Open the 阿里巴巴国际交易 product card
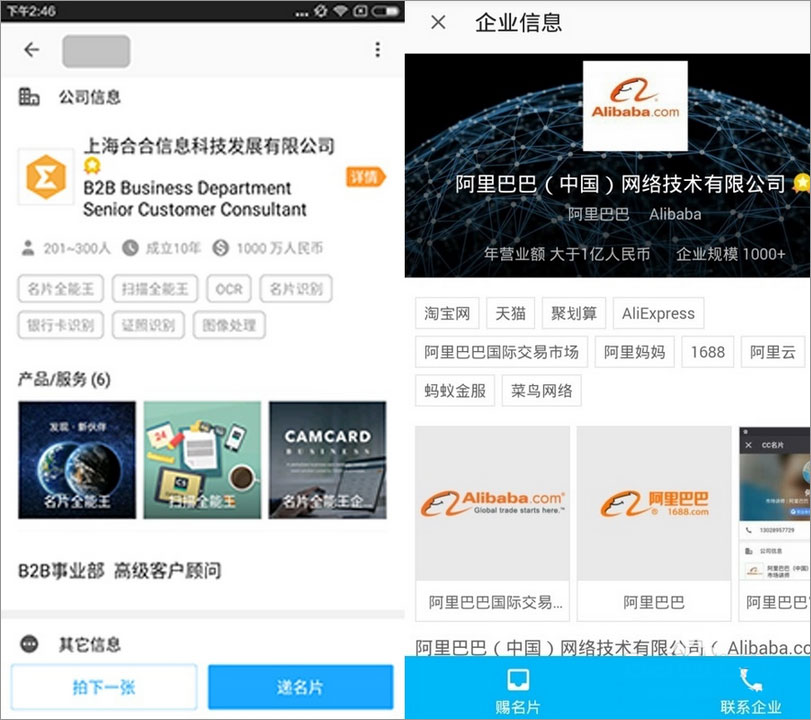The width and height of the screenshot is (811, 720). pos(492,523)
